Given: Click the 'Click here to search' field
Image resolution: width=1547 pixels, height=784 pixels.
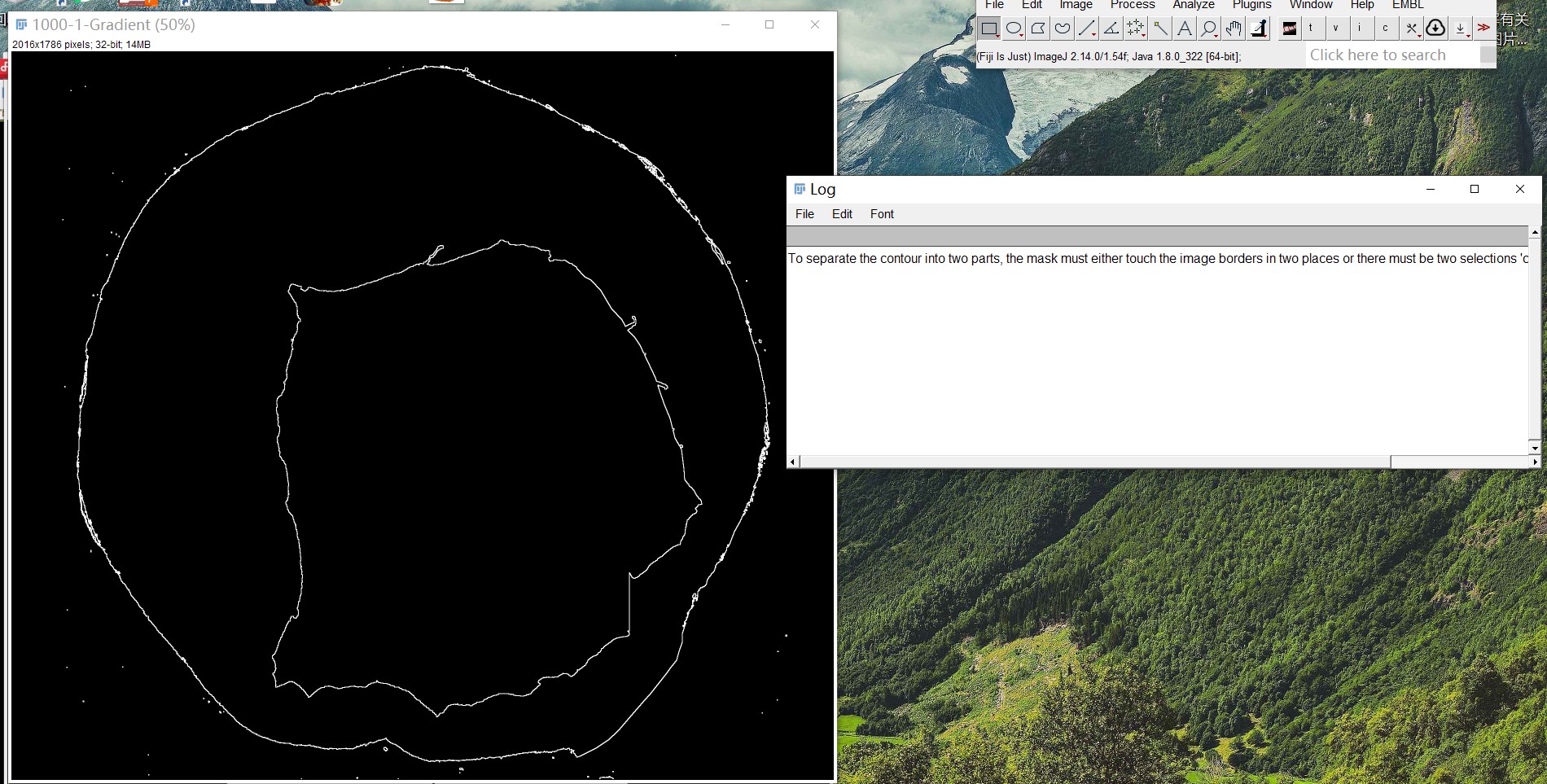Looking at the screenshot, I should click(x=1391, y=55).
